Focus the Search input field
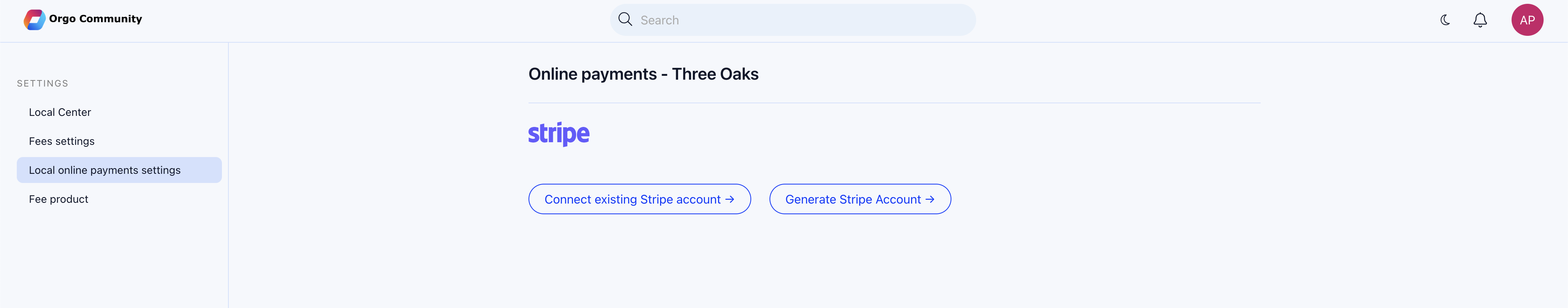 pyautogui.click(x=792, y=20)
